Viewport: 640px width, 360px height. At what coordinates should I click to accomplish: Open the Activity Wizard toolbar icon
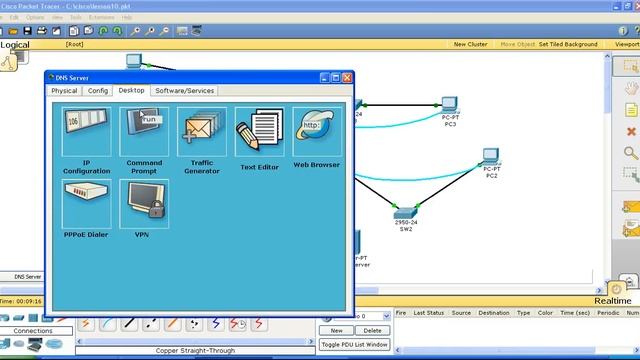pyautogui.click(x=56, y=31)
